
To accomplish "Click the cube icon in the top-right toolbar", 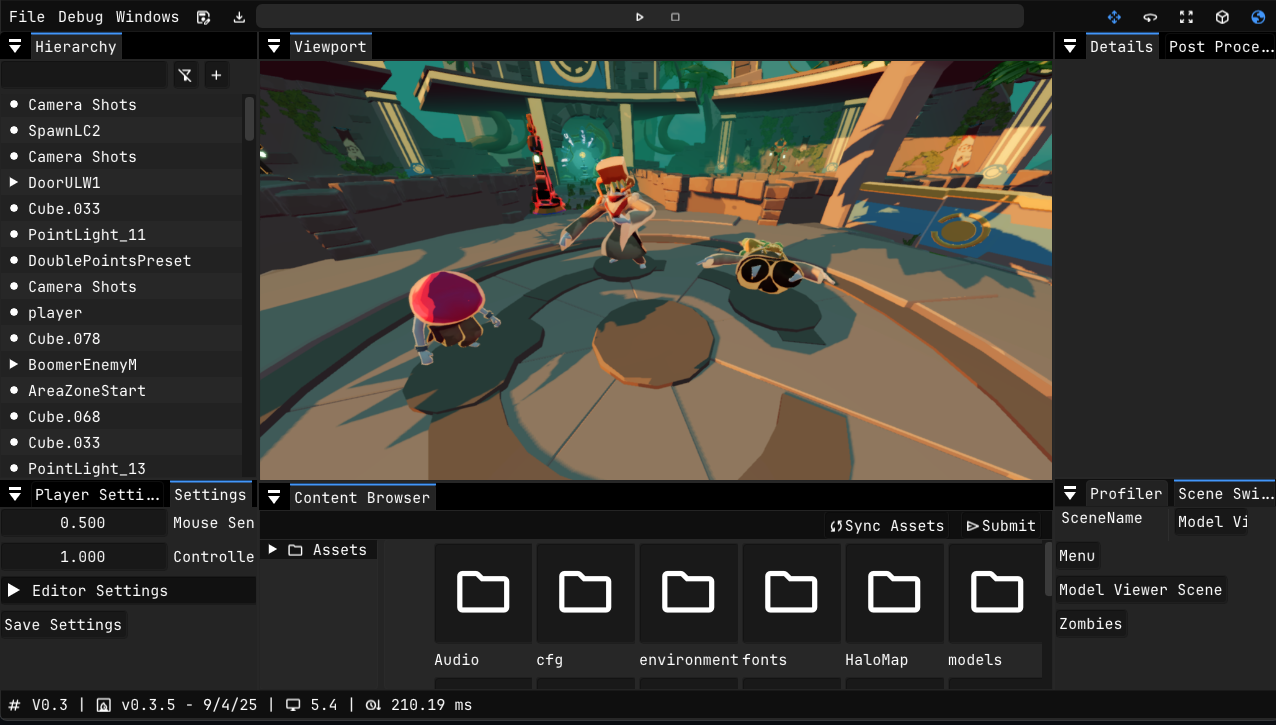I will click(x=1222, y=17).
